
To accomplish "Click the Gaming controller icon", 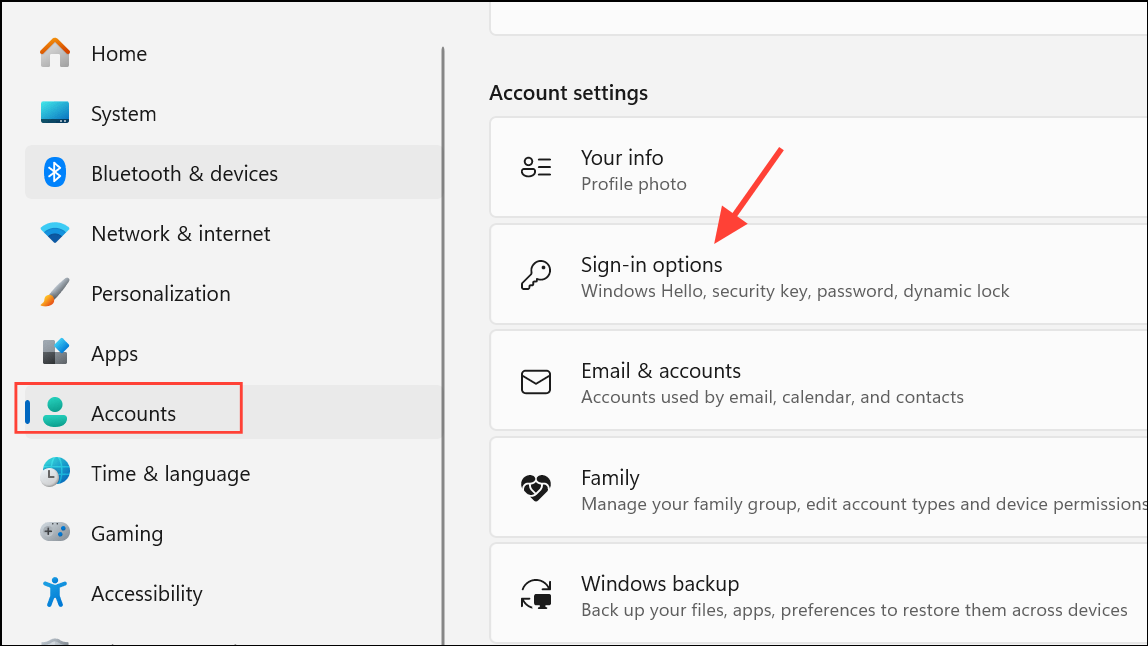I will coord(55,533).
